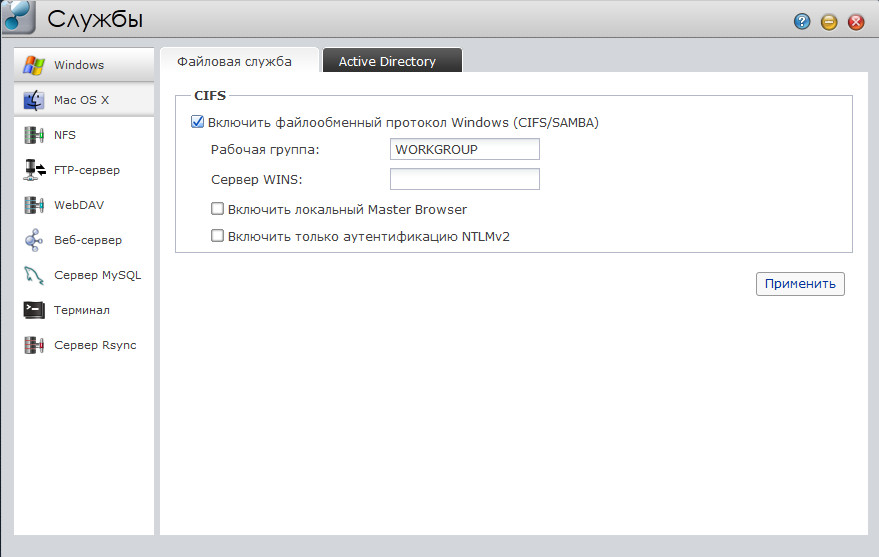Toggle NTLMv2-only authentication checkbox

[217, 237]
